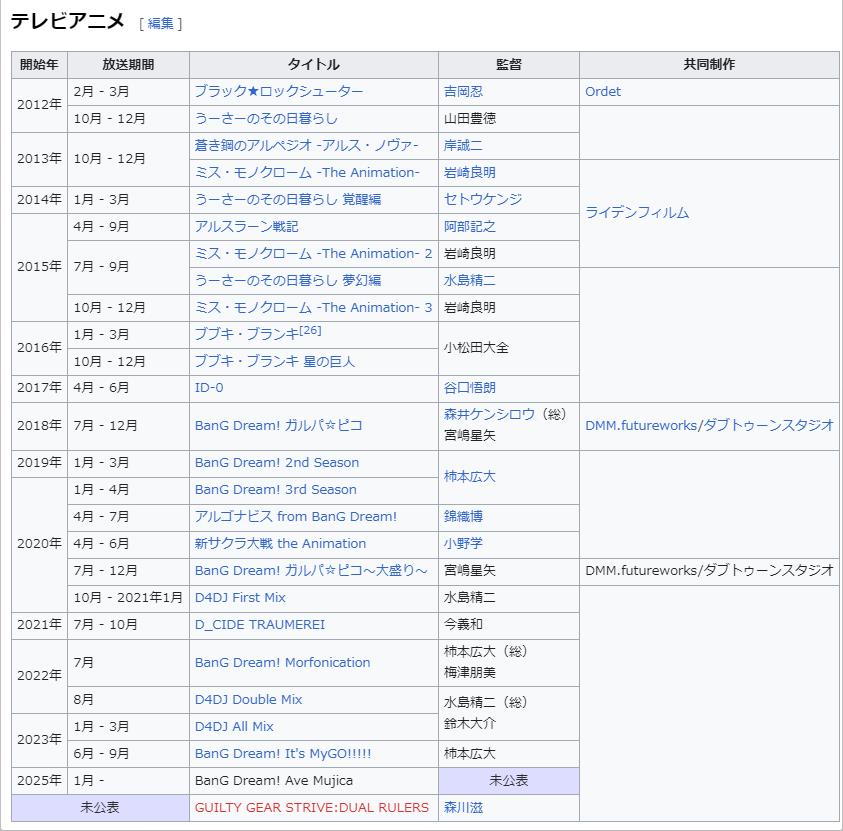Open director link 岸誠二
The image size is (843, 831).
[463, 145]
